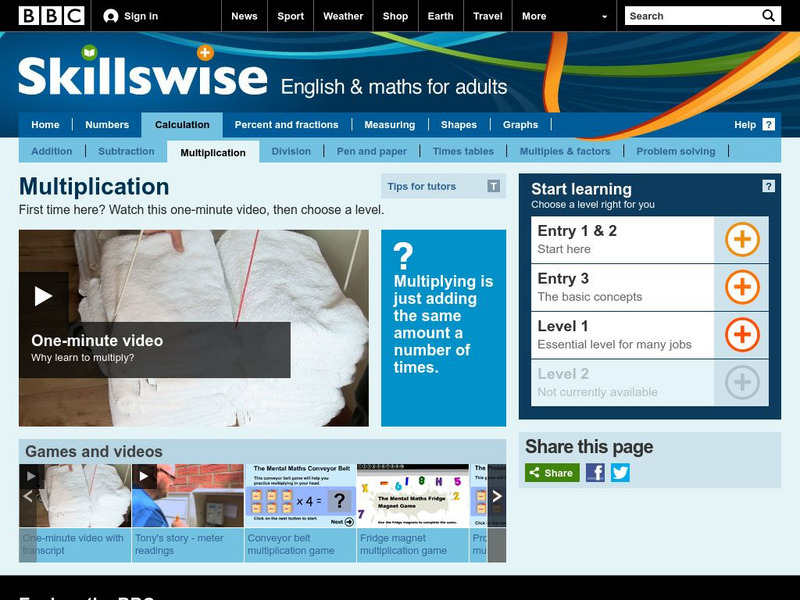Open Percent and fractions tab

click(286, 124)
